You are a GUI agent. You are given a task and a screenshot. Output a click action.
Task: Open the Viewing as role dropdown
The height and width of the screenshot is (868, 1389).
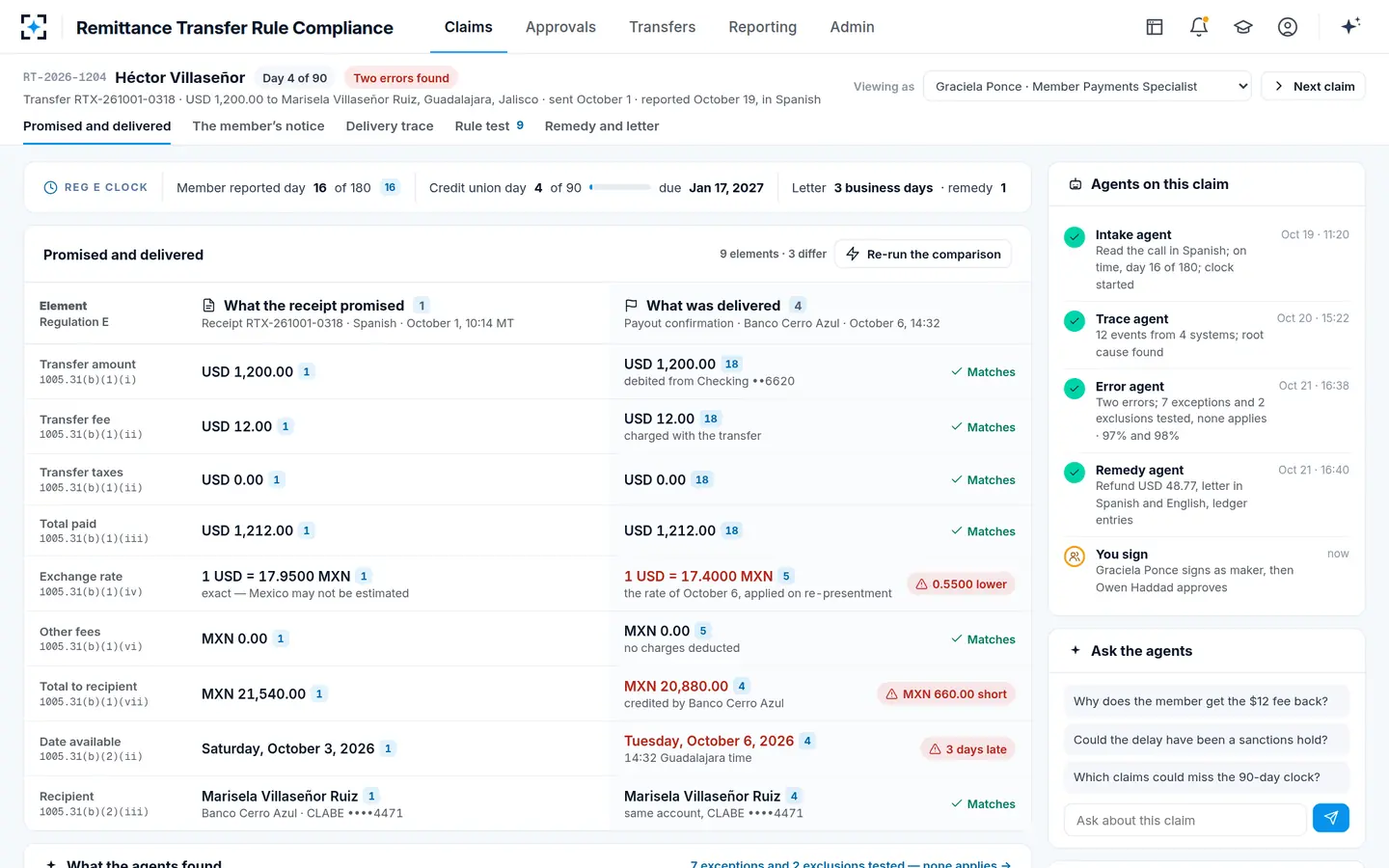coord(1087,86)
